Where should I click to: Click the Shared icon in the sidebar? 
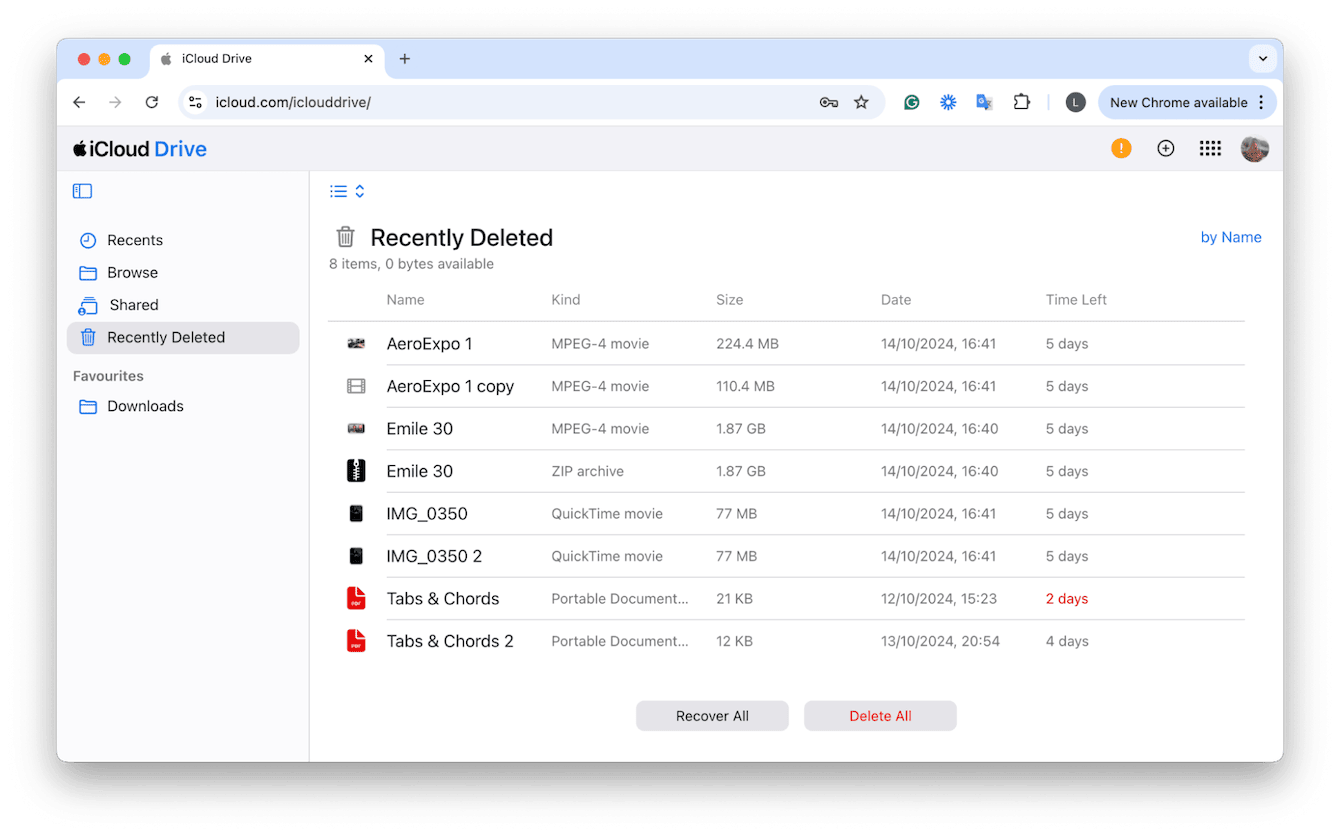pos(87,304)
